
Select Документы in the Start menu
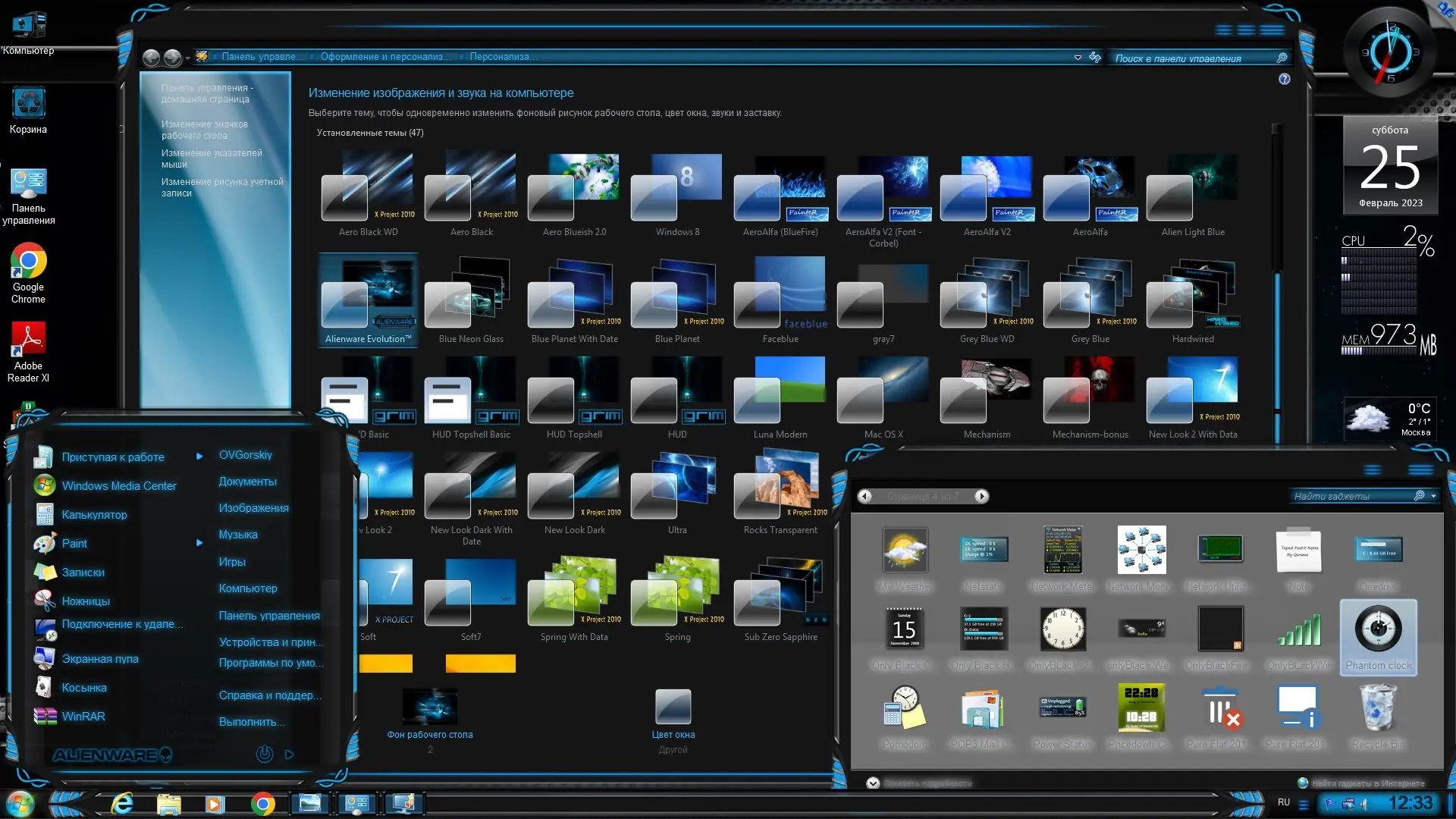point(247,482)
